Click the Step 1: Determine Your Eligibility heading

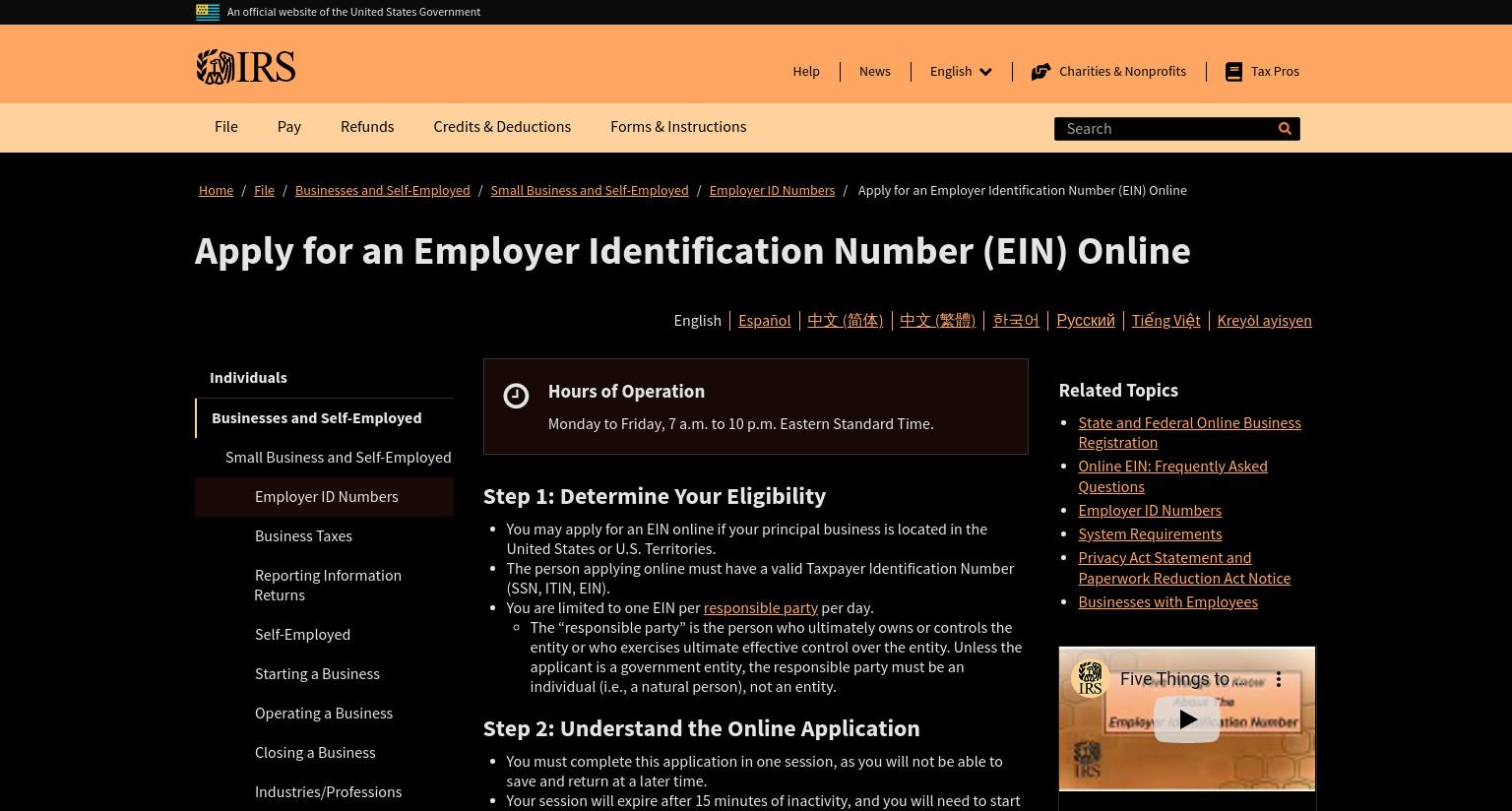coord(655,496)
